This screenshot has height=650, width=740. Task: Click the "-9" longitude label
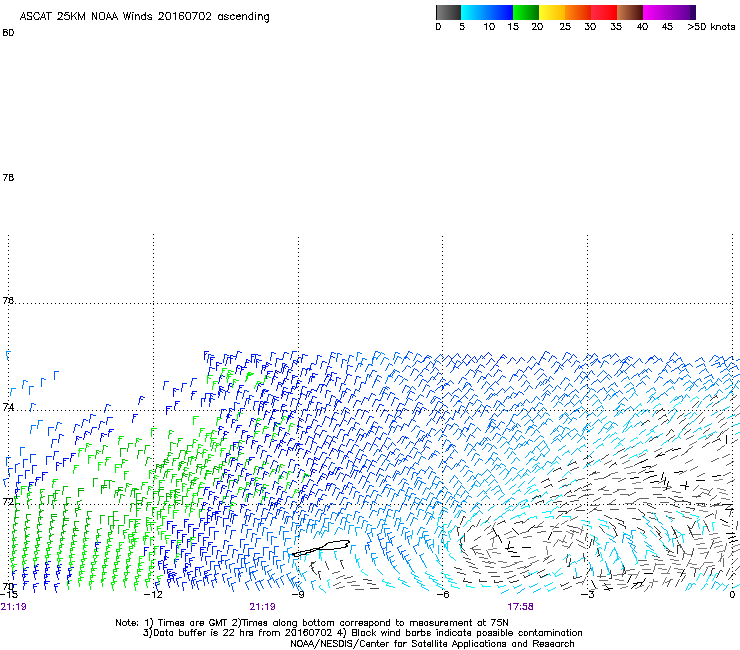click(298, 595)
